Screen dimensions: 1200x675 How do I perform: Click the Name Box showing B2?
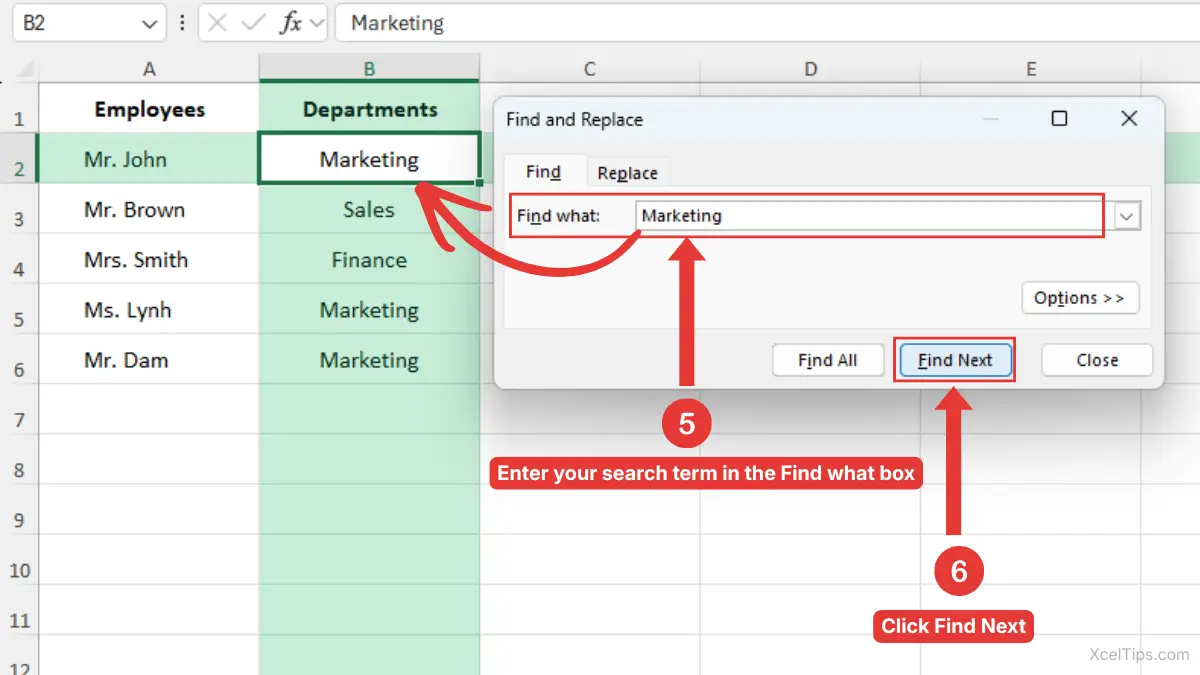[x=88, y=23]
